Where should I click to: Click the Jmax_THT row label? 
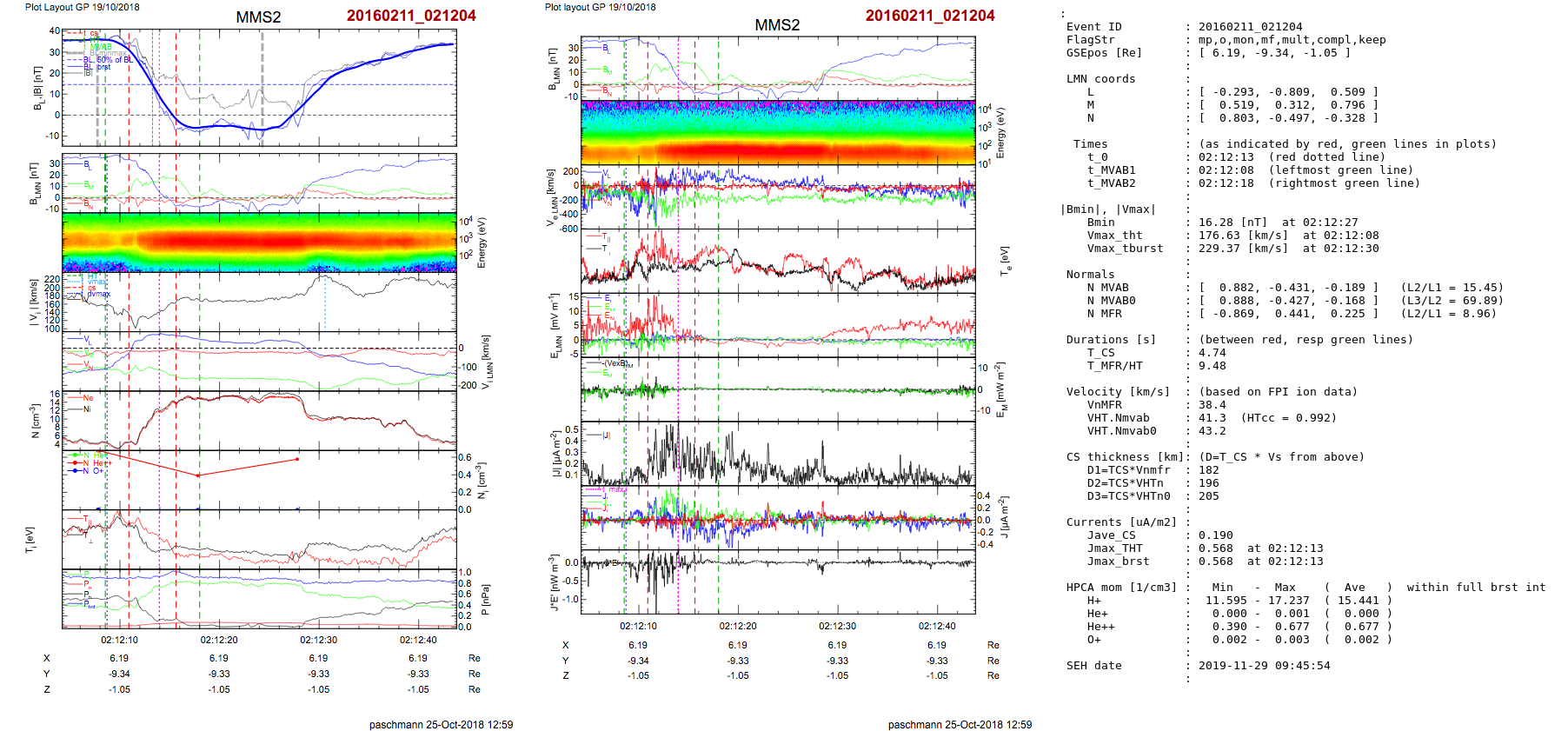1115,548
